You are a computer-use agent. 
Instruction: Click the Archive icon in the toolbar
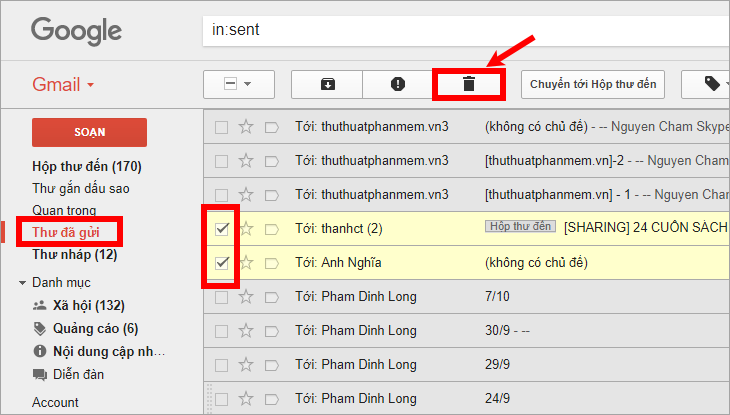click(x=327, y=84)
